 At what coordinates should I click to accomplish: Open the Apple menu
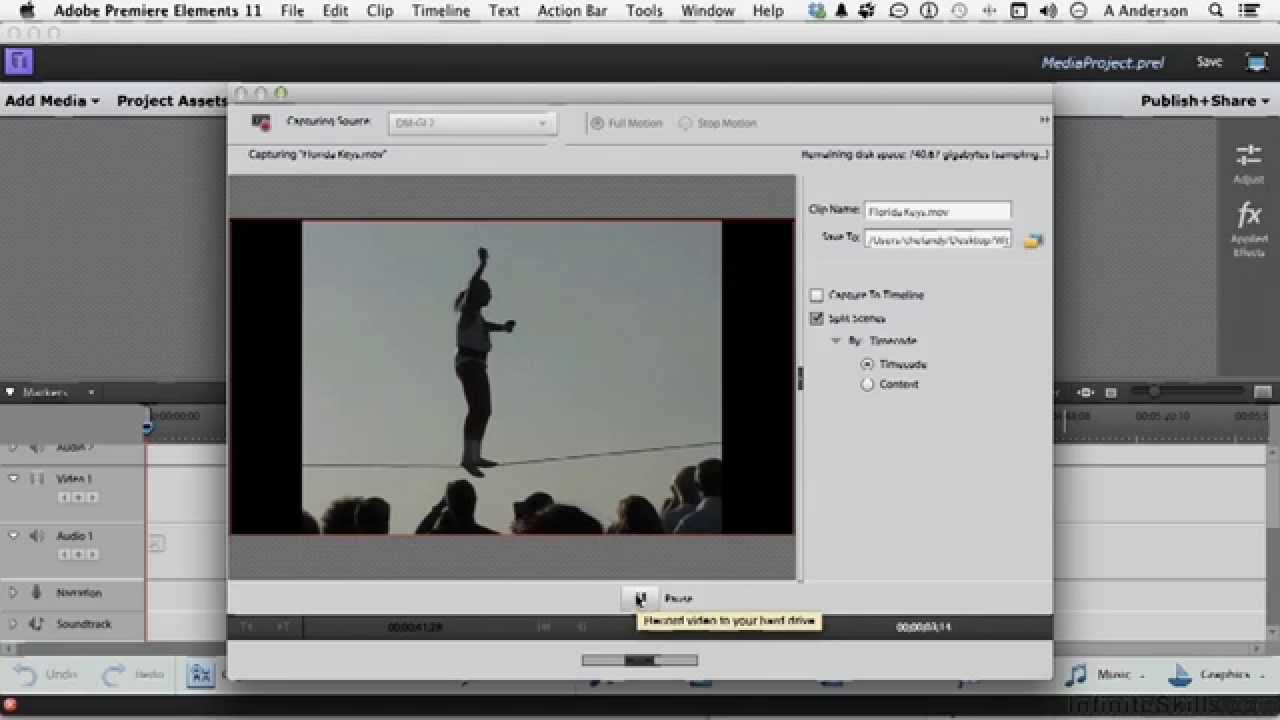click(x=27, y=11)
